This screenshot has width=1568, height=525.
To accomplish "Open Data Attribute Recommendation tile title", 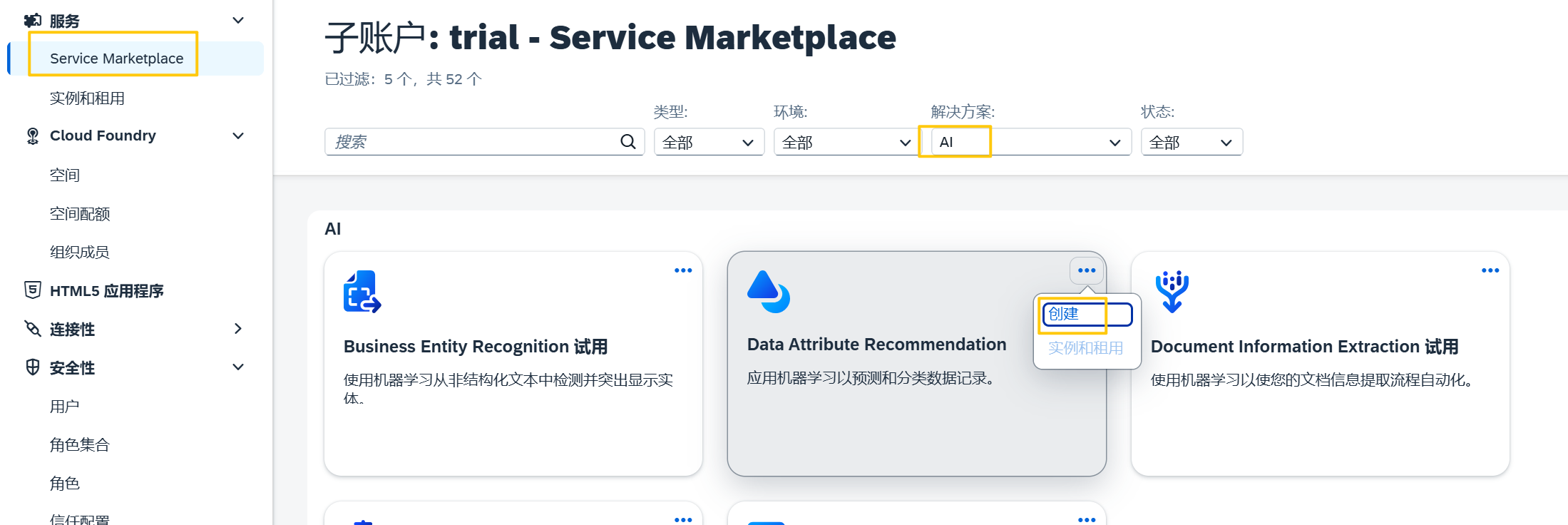I will (876, 345).
